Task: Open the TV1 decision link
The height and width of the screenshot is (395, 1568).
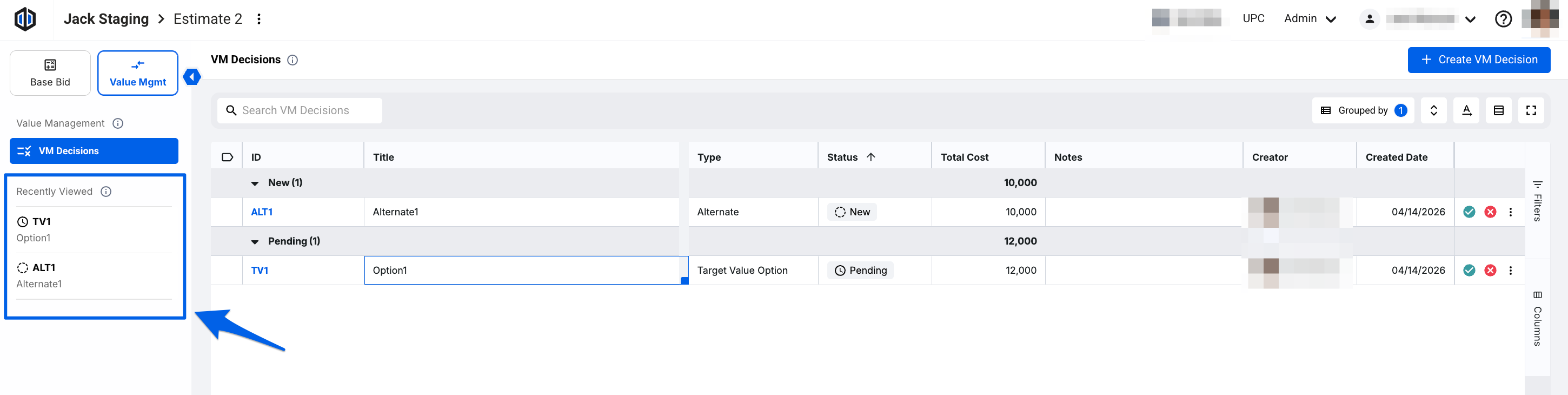Action: click(260, 271)
